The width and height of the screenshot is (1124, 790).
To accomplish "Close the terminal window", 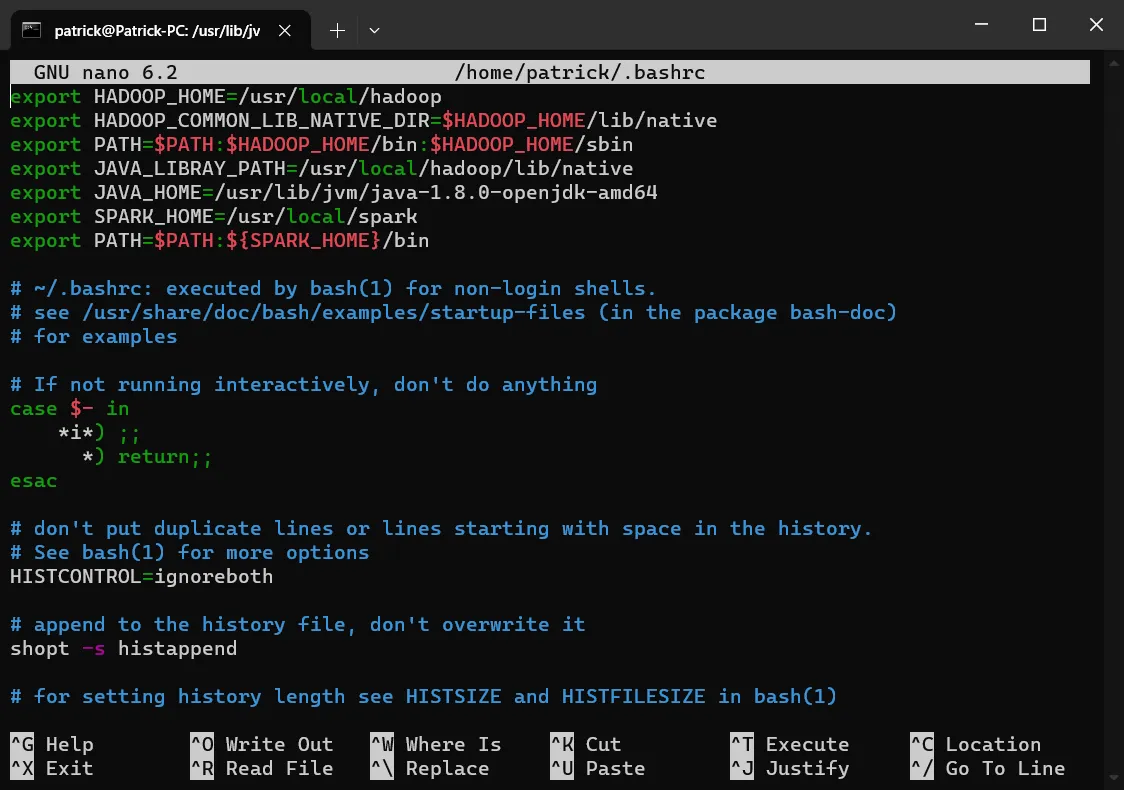I will (x=1096, y=24).
